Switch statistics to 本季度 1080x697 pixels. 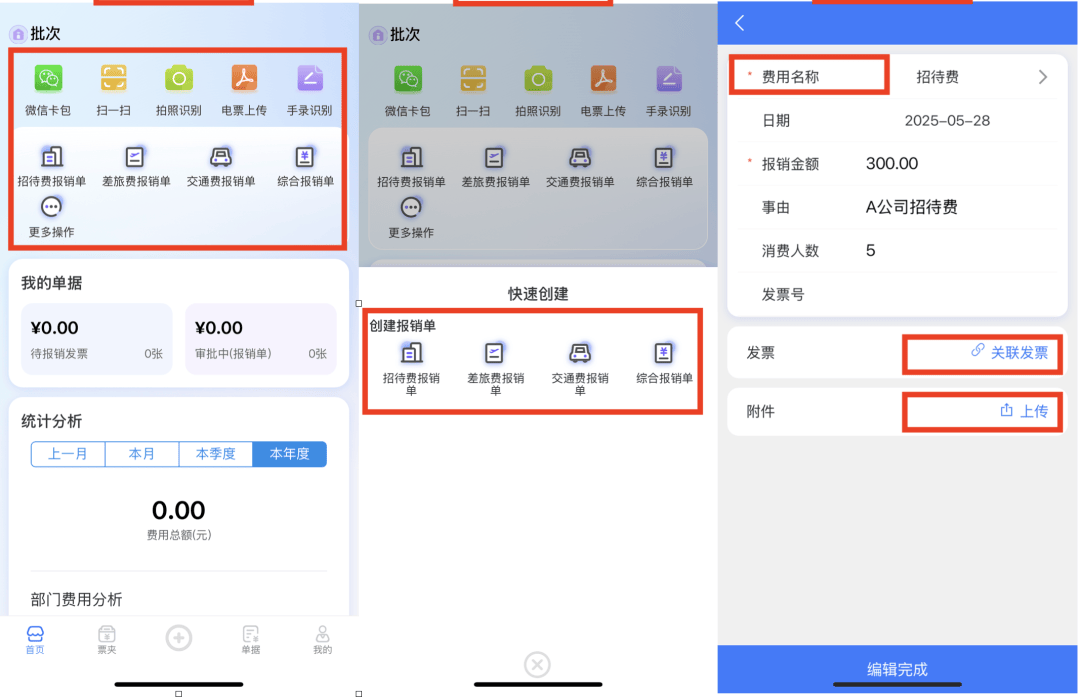[216, 454]
